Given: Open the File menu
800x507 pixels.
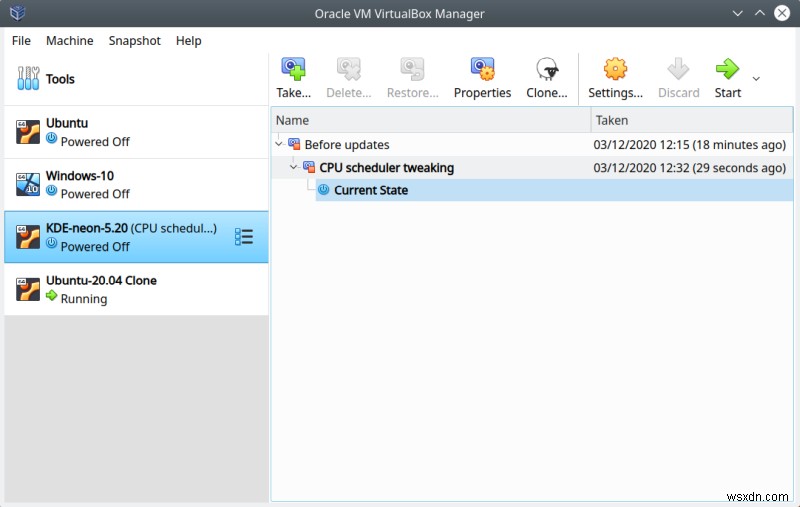Looking at the screenshot, I should 21,40.
